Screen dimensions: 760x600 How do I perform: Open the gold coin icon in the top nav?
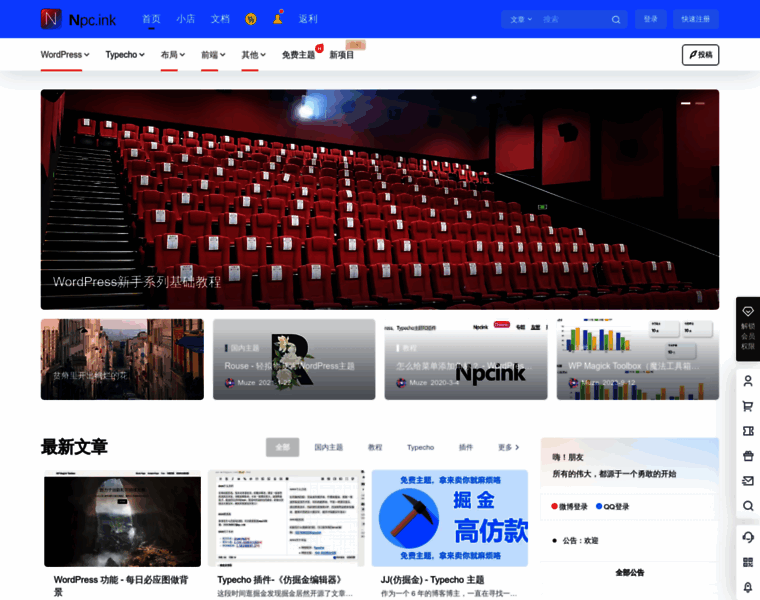[x=251, y=19]
